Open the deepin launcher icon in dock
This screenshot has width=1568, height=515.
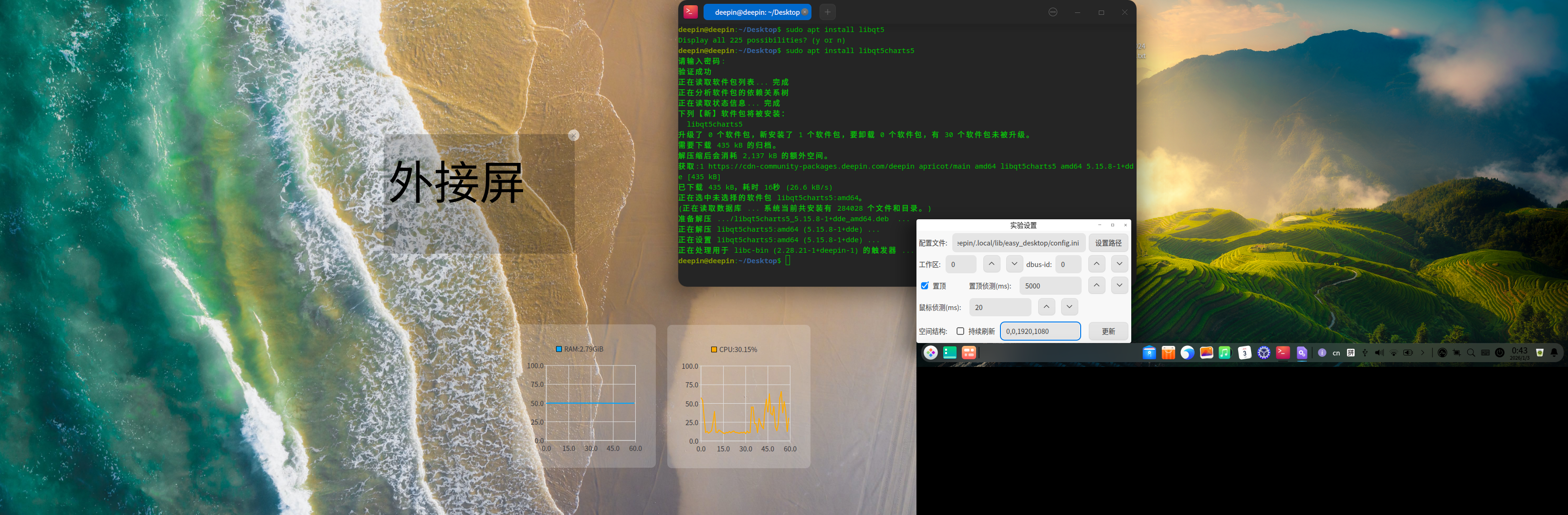pos(930,352)
